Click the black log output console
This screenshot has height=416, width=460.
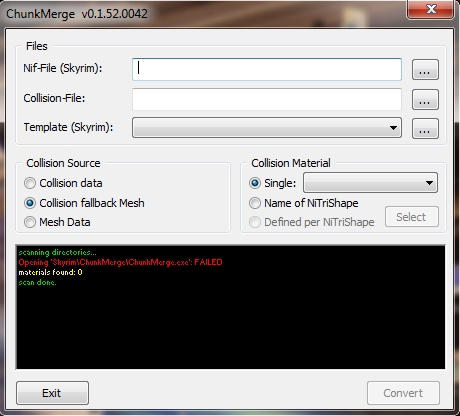click(230, 307)
